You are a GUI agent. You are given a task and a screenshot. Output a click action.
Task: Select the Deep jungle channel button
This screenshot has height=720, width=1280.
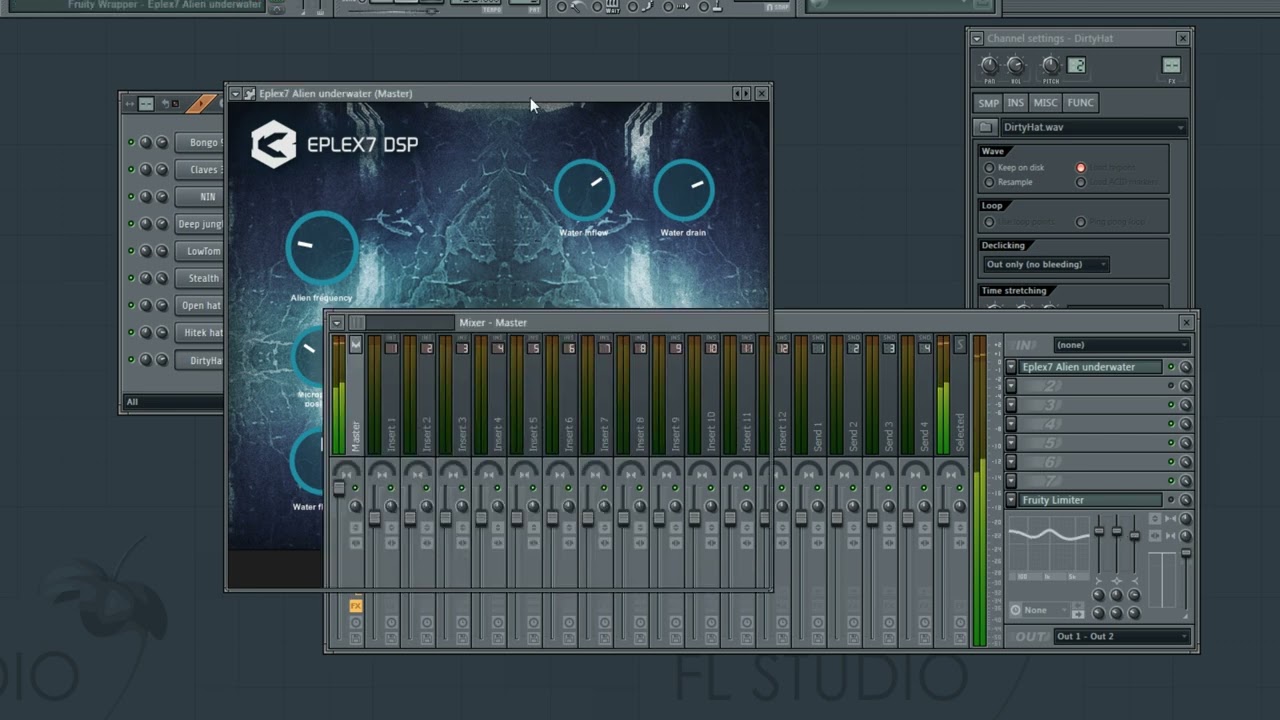[x=200, y=224]
